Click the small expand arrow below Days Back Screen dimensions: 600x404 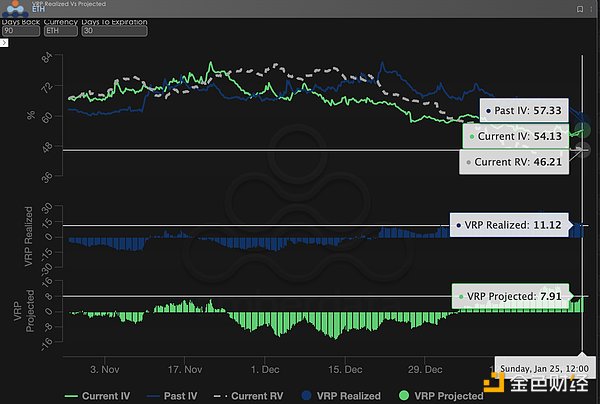pos(5,43)
